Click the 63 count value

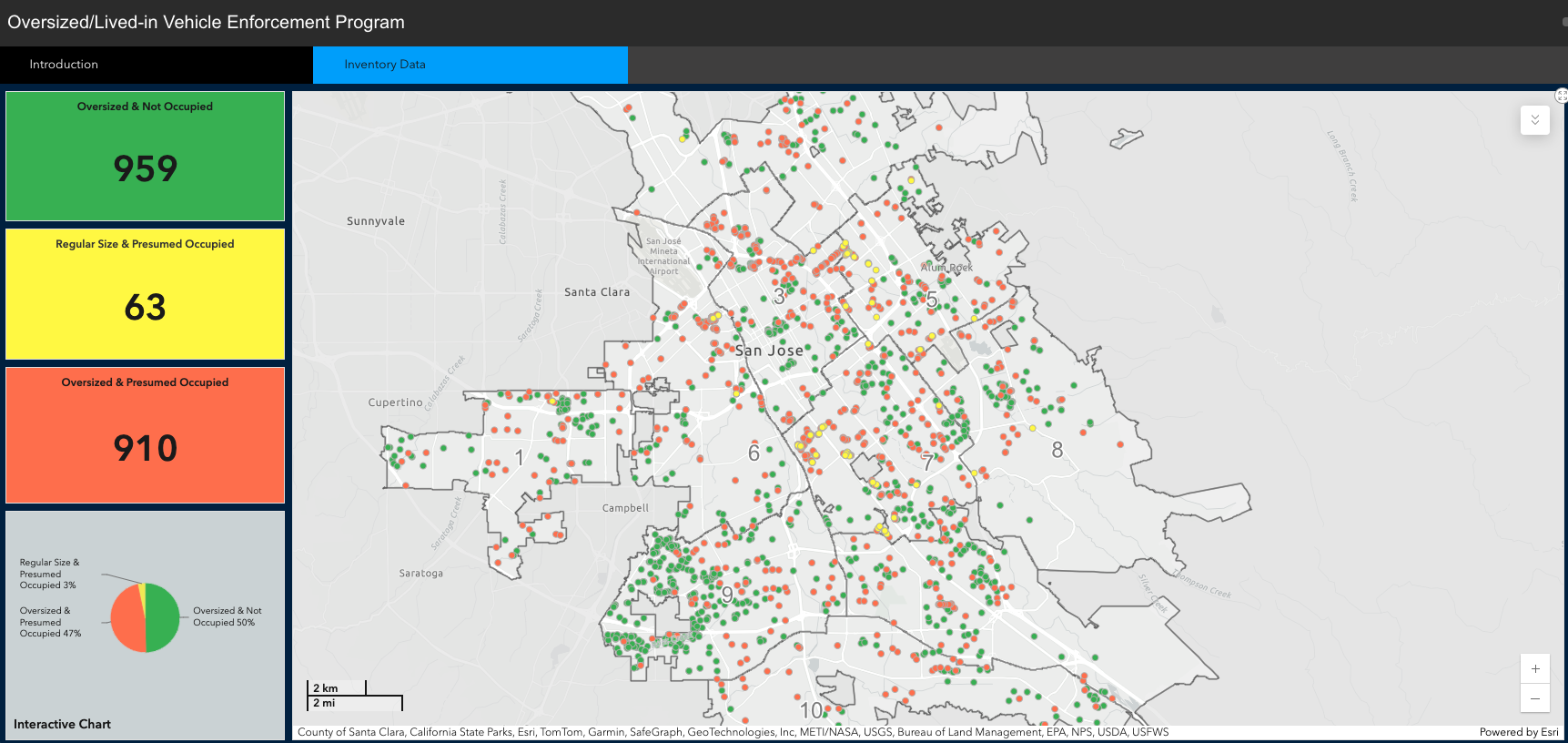pos(146,307)
